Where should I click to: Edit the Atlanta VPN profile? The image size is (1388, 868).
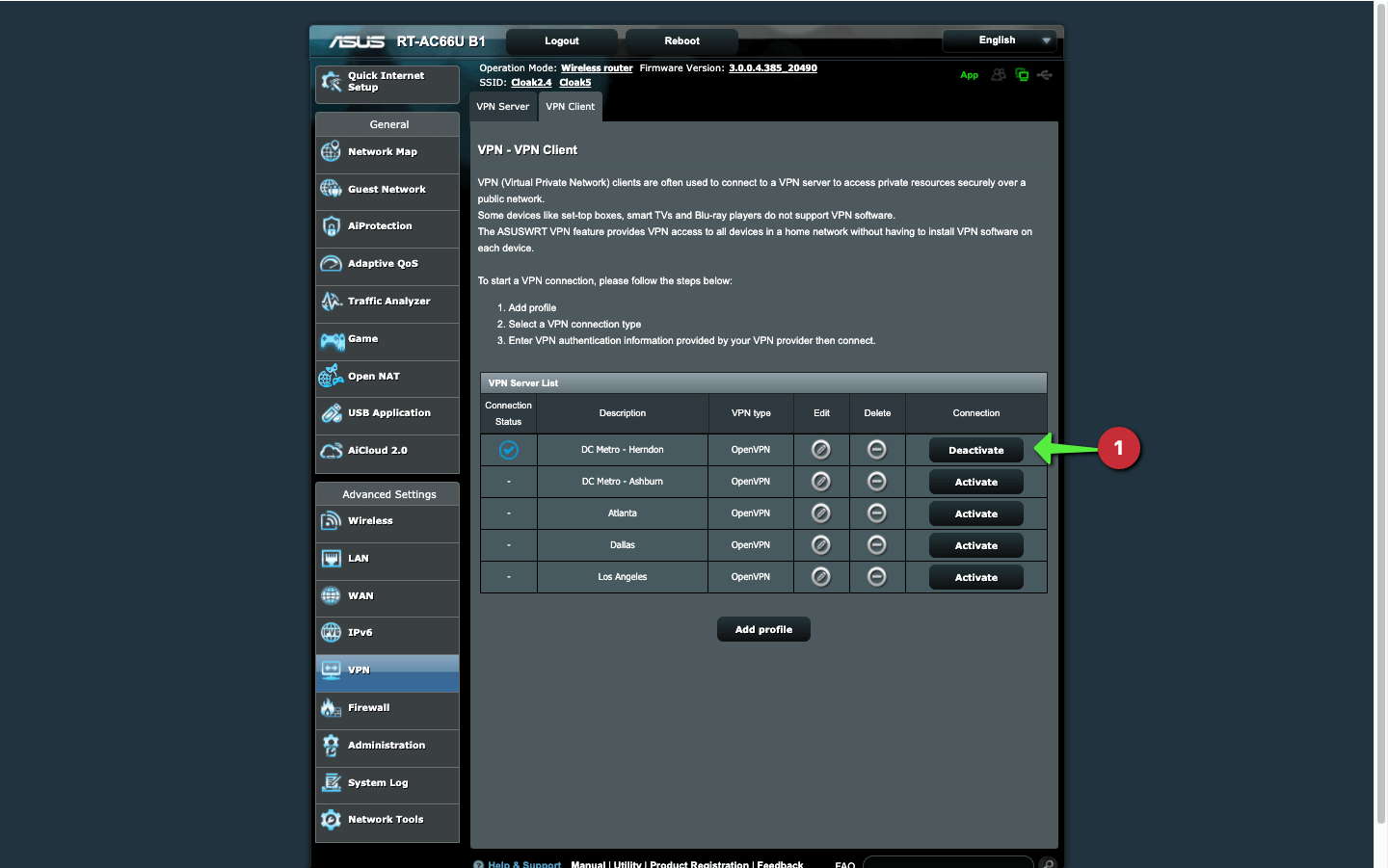pos(821,513)
